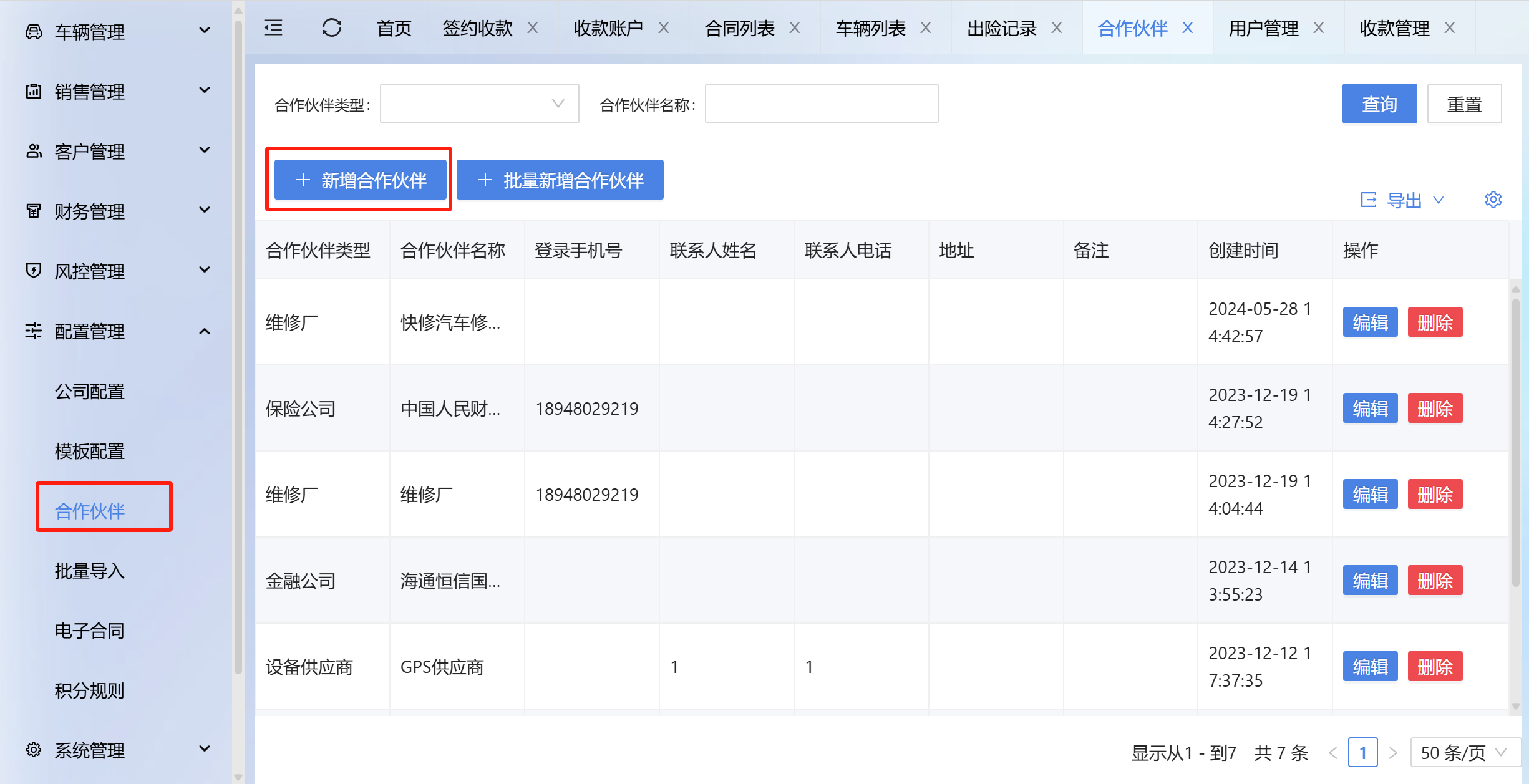Click the 合作伙伴名称 input field
The width and height of the screenshot is (1529, 784).
[821, 104]
